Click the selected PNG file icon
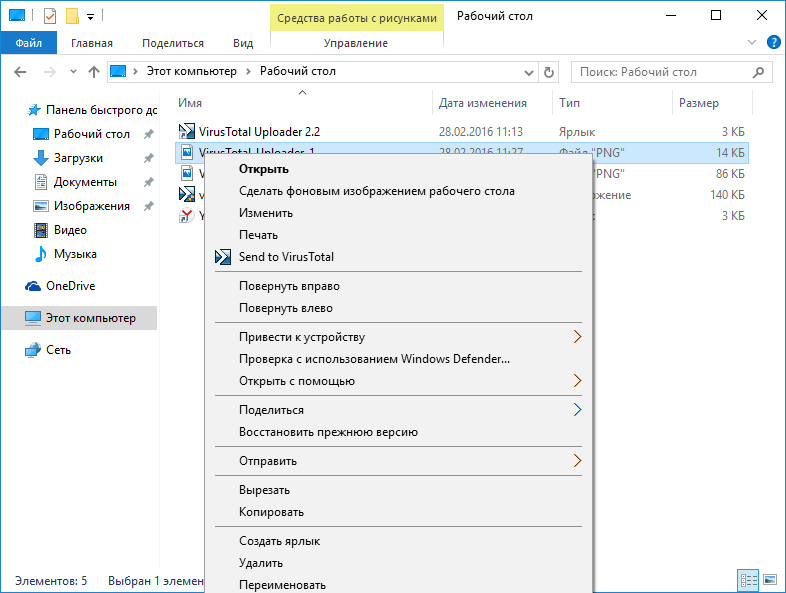Image resolution: width=786 pixels, height=593 pixels. pos(186,152)
